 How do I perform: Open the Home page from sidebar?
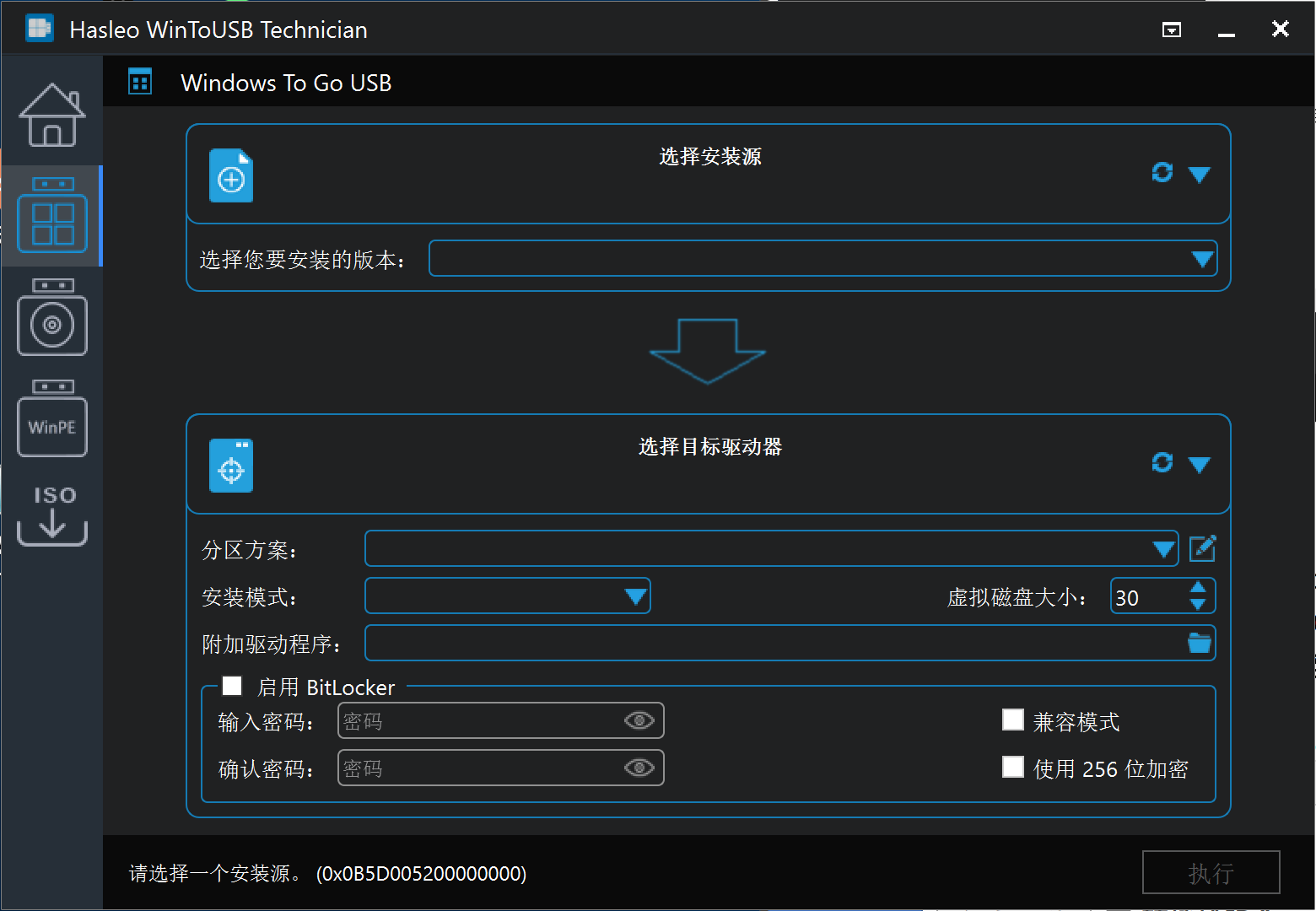(52, 115)
